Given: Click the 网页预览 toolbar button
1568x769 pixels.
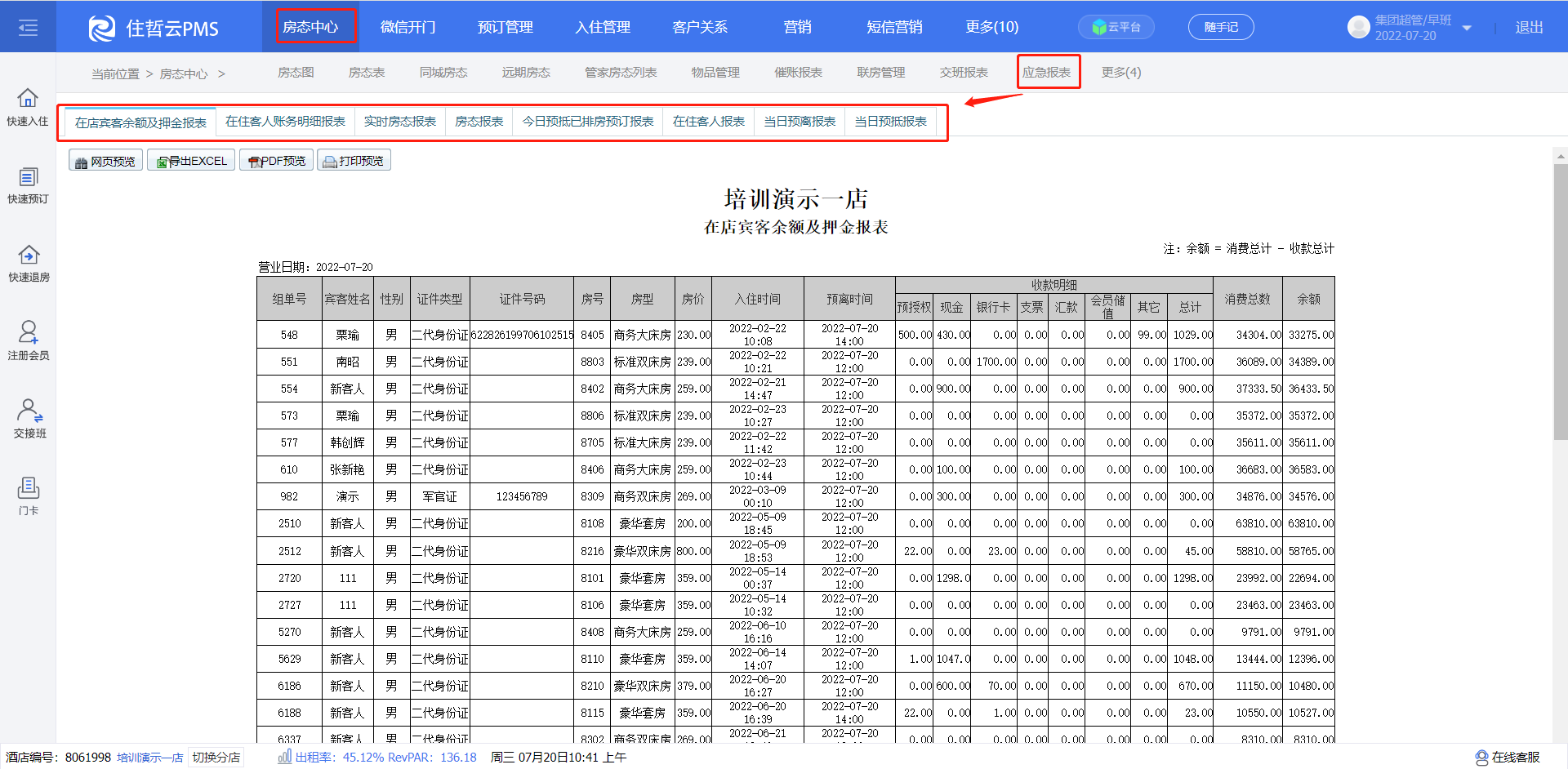Looking at the screenshot, I should coord(105,161).
